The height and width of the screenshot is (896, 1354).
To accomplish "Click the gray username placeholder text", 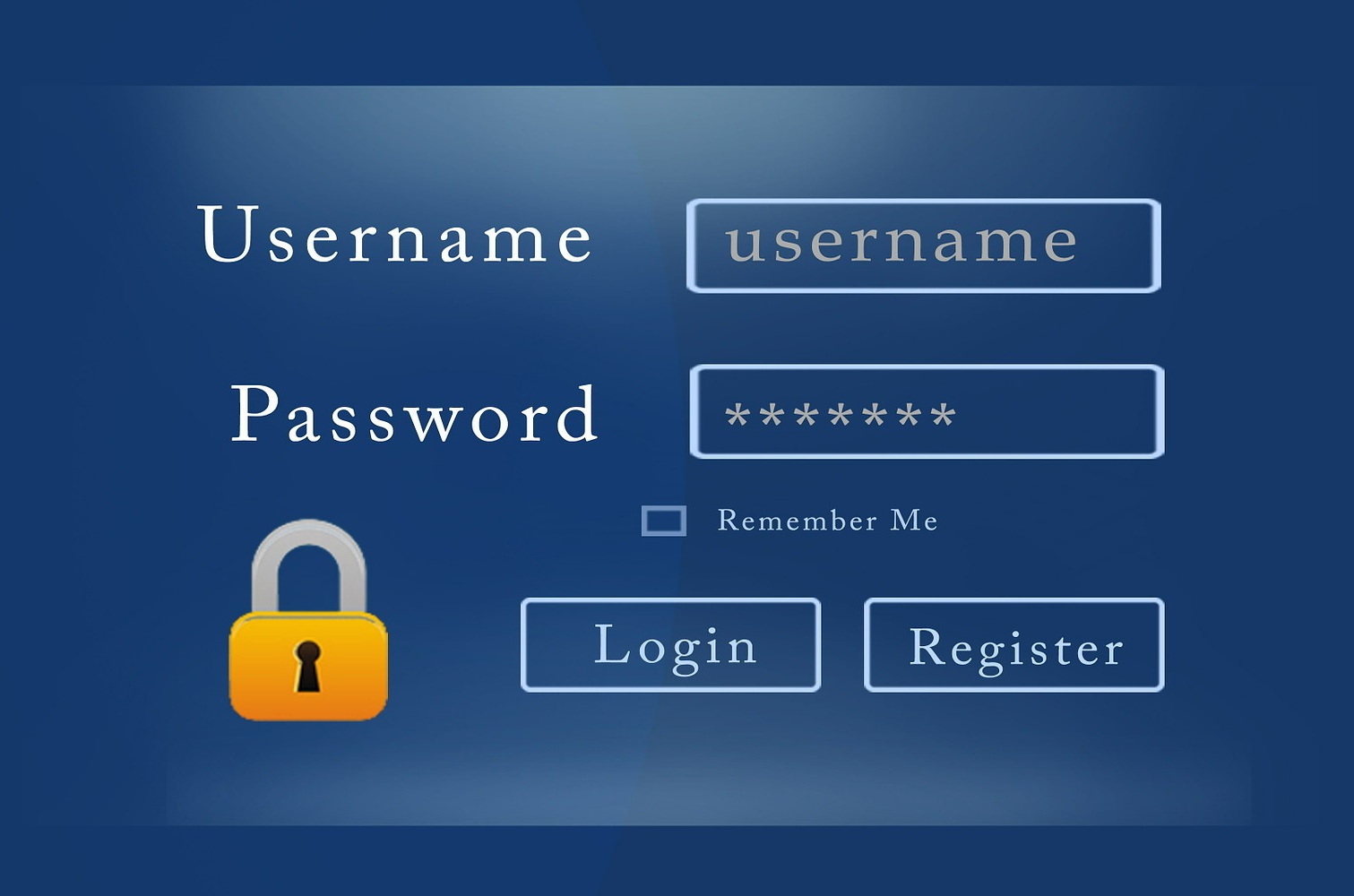I will point(901,241).
